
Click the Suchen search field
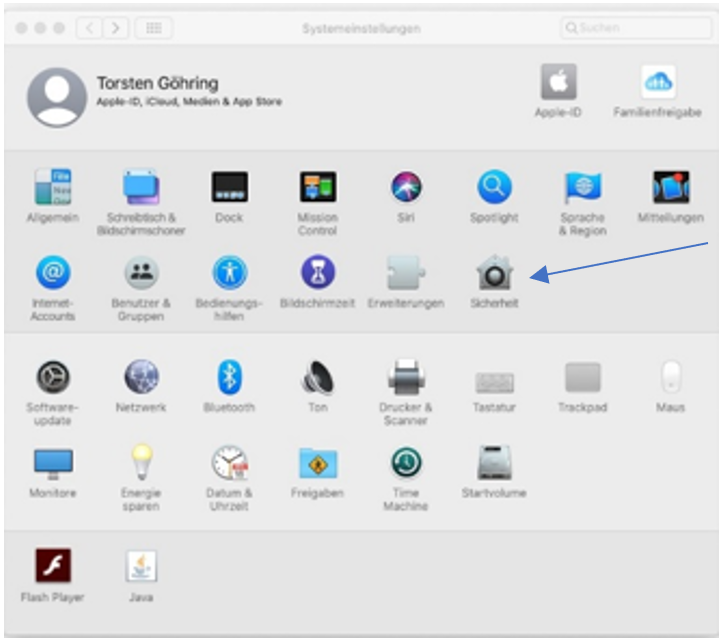click(635, 29)
